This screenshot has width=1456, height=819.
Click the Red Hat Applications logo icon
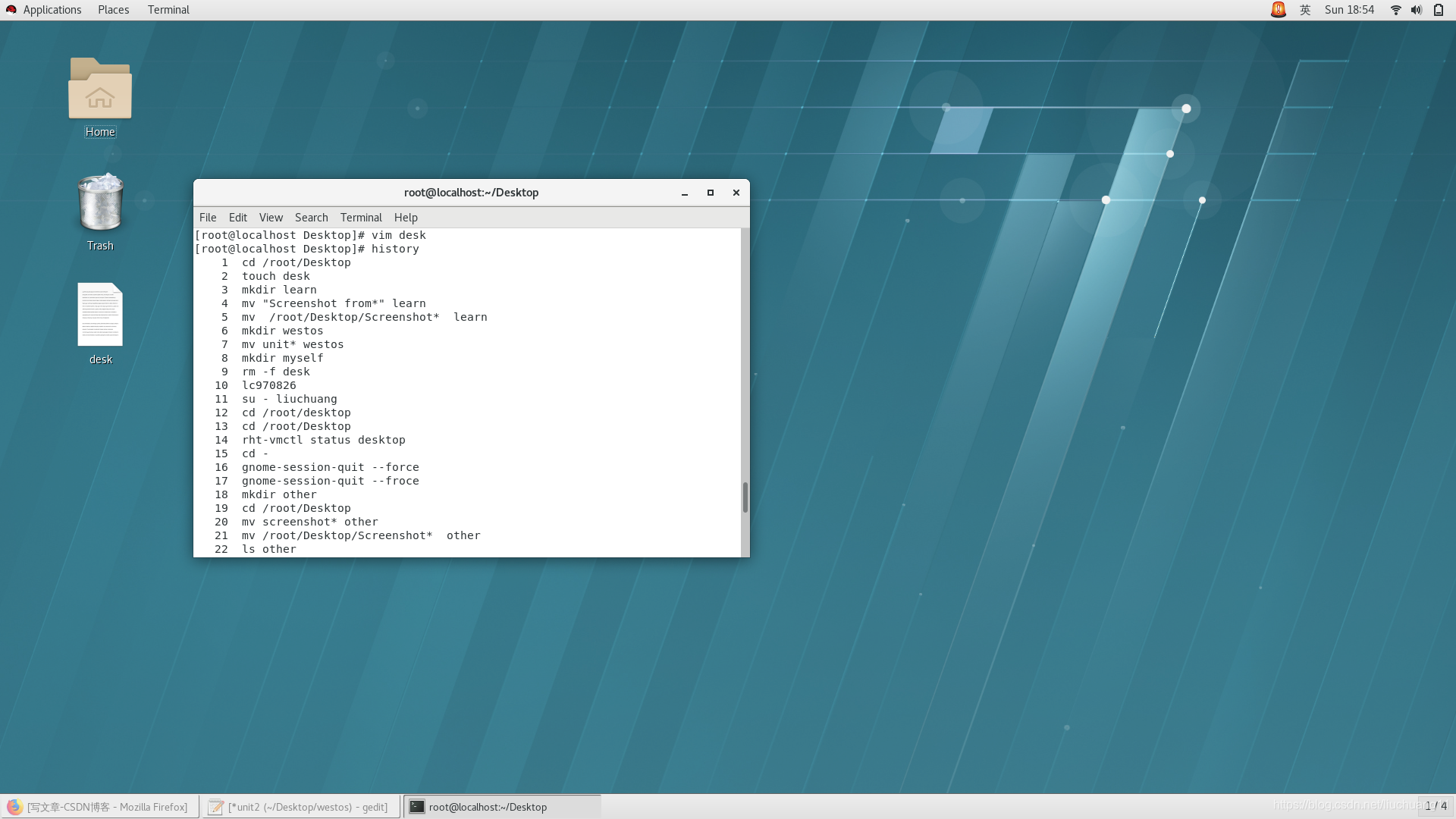pos(11,10)
